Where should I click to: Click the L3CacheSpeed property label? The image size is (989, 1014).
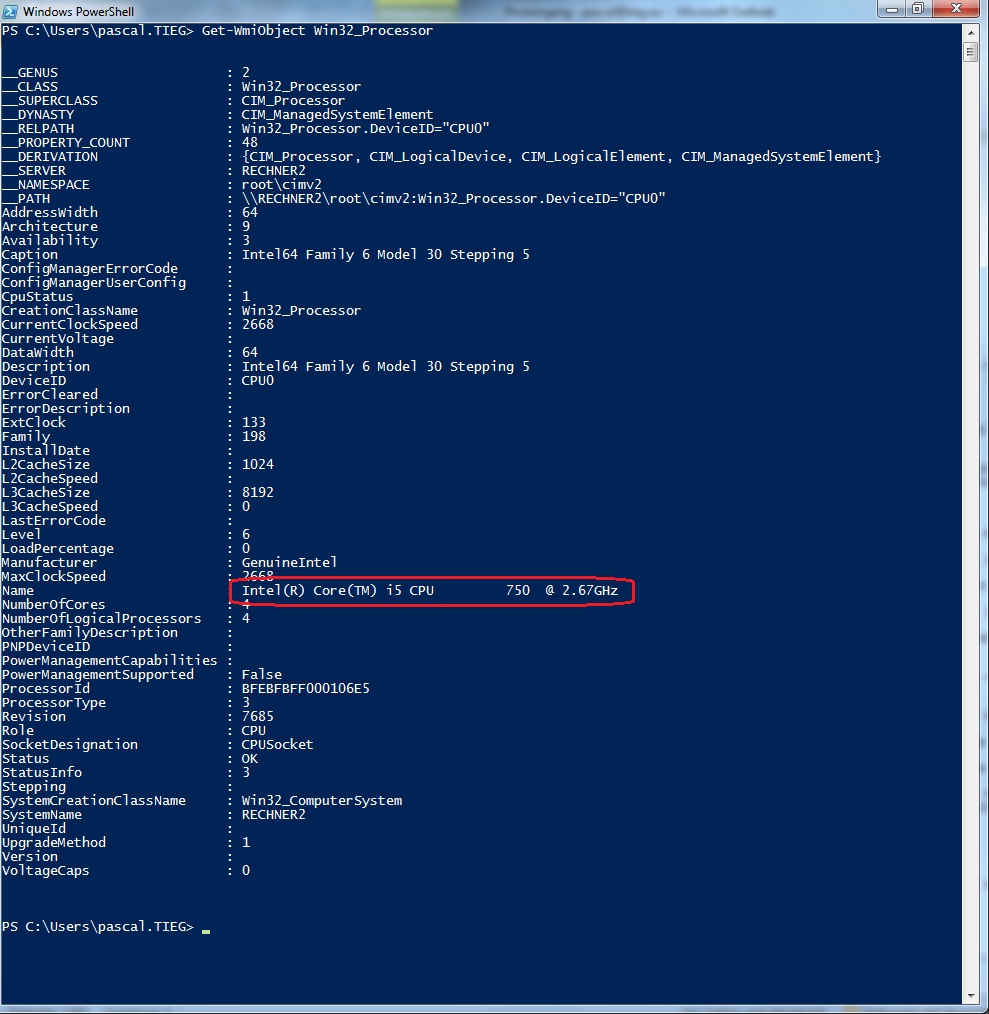(x=50, y=507)
